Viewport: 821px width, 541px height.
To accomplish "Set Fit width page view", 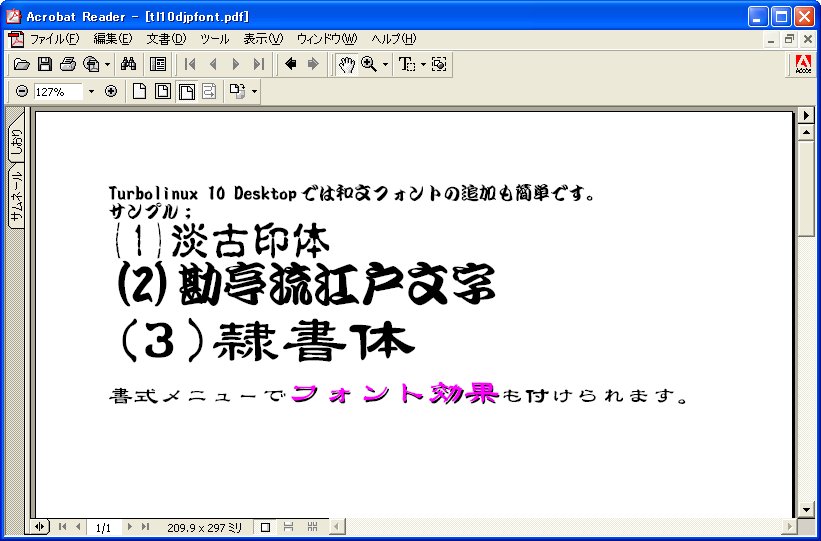I will pyautogui.click(x=186, y=92).
